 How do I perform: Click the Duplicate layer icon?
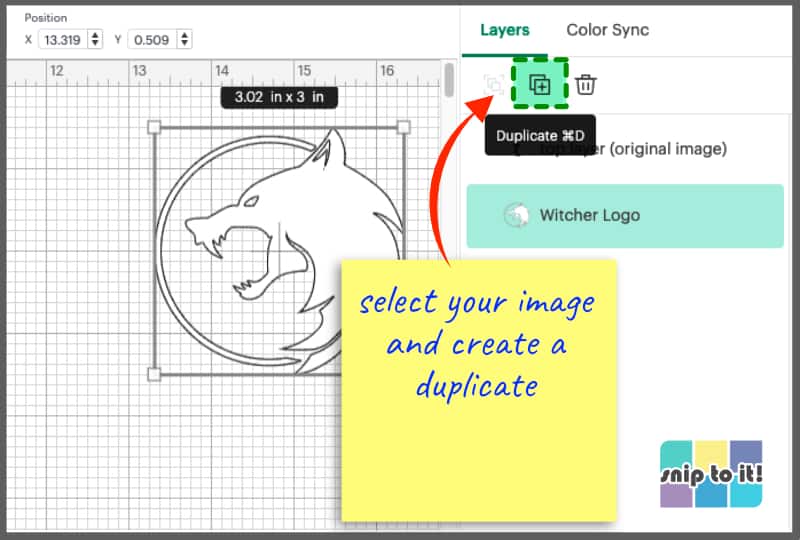pos(540,84)
